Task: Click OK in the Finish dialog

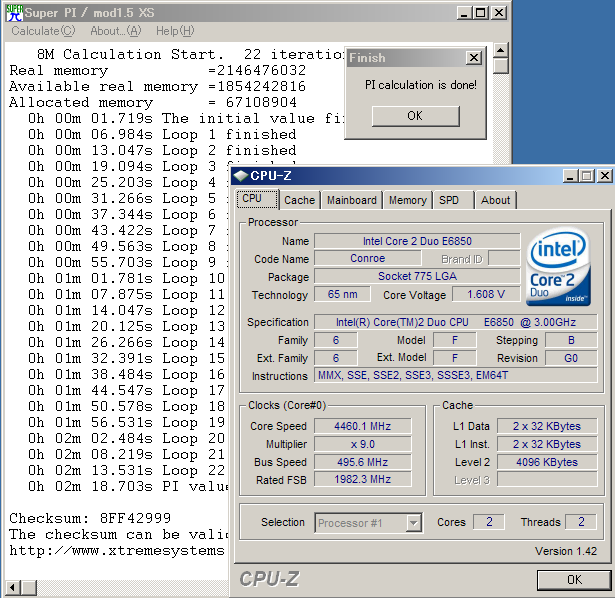Action: pyautogui.click(x=415, y=116)
